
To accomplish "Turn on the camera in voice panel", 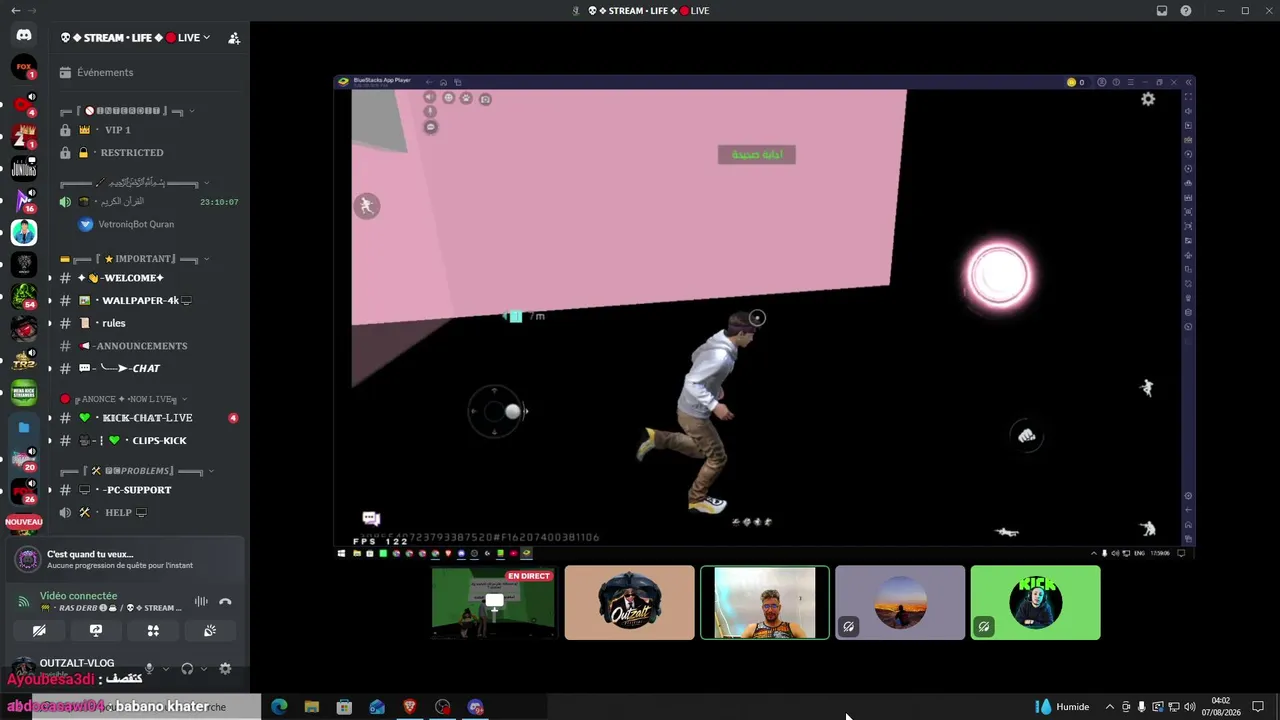I will coord(39,631).
